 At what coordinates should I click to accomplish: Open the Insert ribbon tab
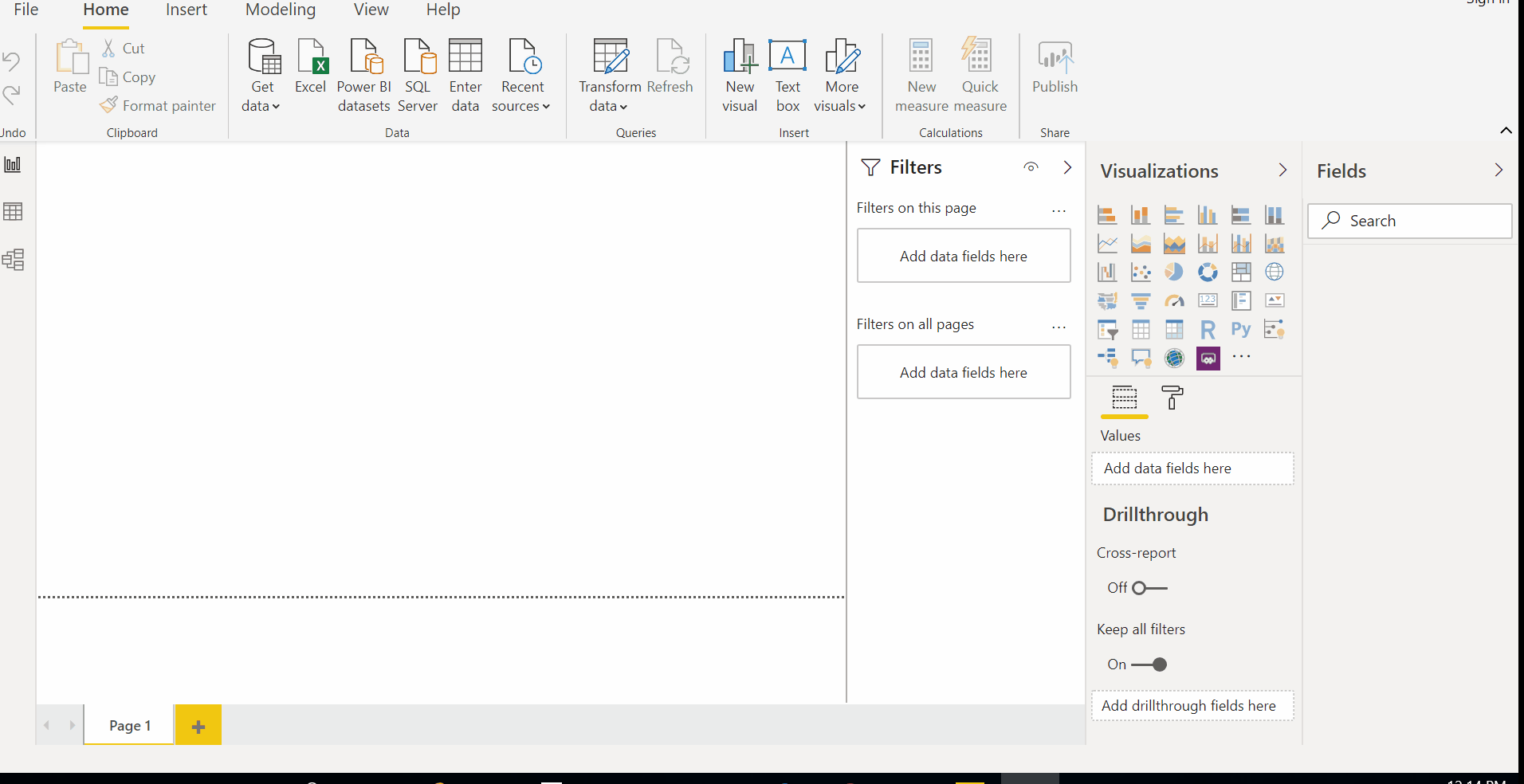click(186, 10)
